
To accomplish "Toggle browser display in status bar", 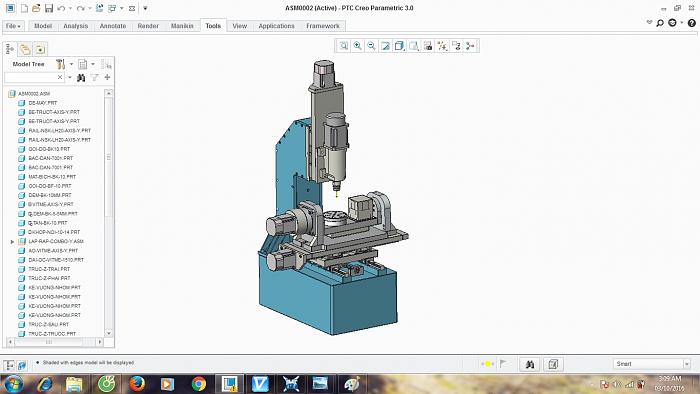I will click(x=22, y=365).
